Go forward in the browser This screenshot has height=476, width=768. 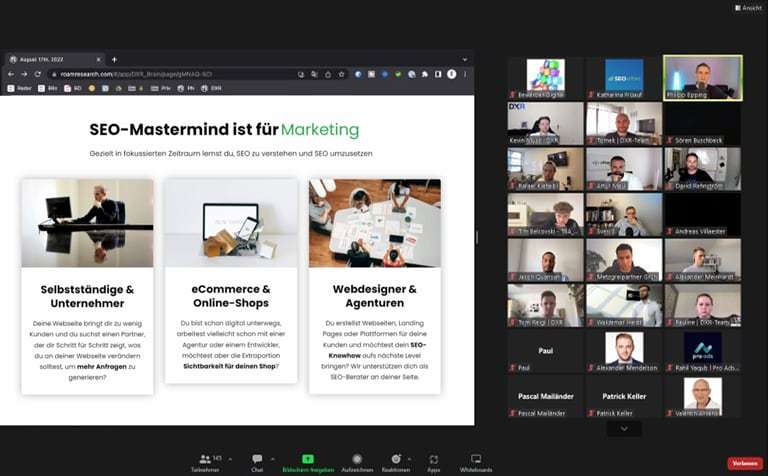coord(24,74)
